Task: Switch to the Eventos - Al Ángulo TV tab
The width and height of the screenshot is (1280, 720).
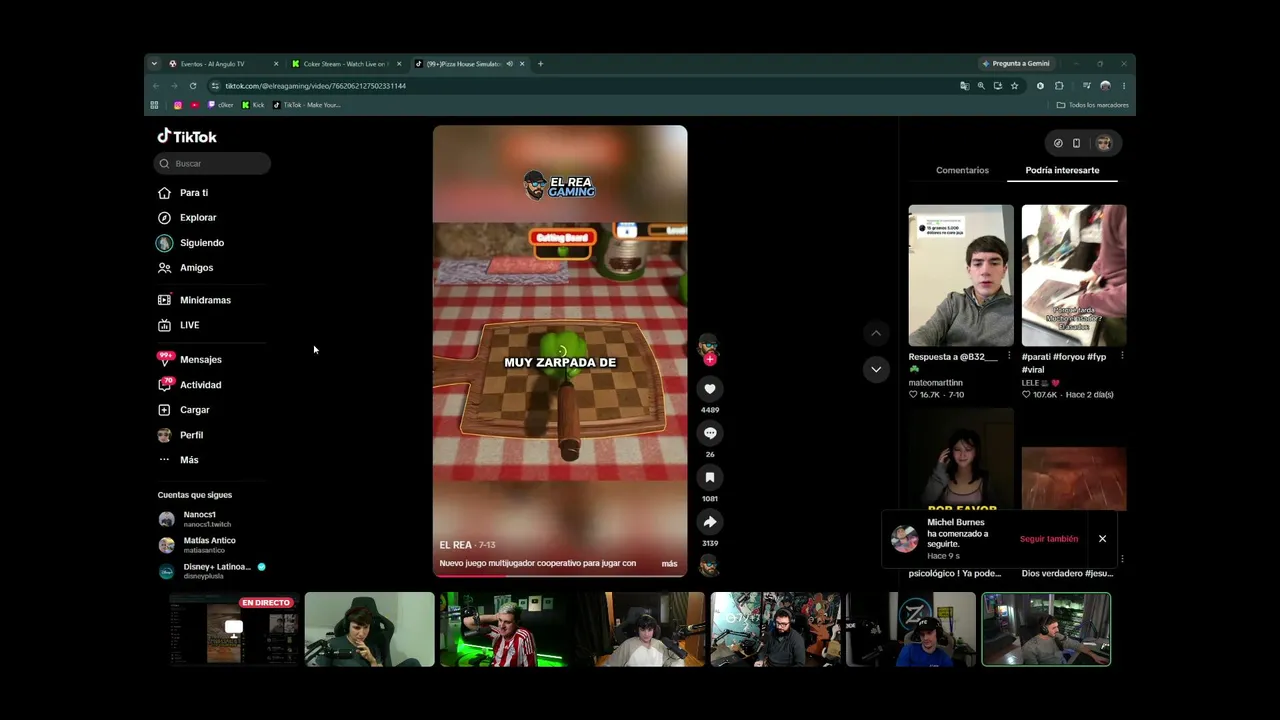Action: point(222,64)
